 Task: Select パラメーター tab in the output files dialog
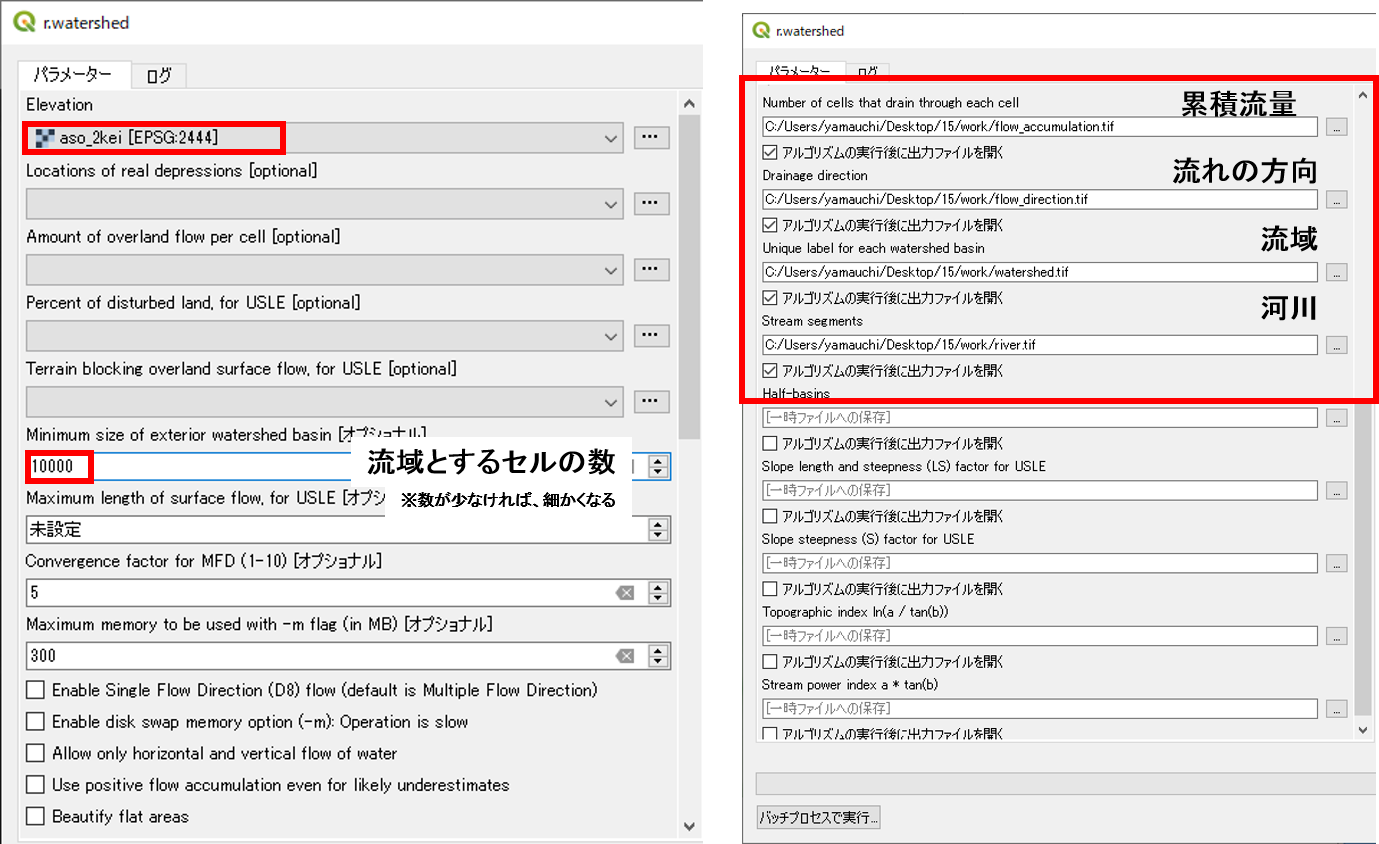pyautogui.click(x=801, y=71)
